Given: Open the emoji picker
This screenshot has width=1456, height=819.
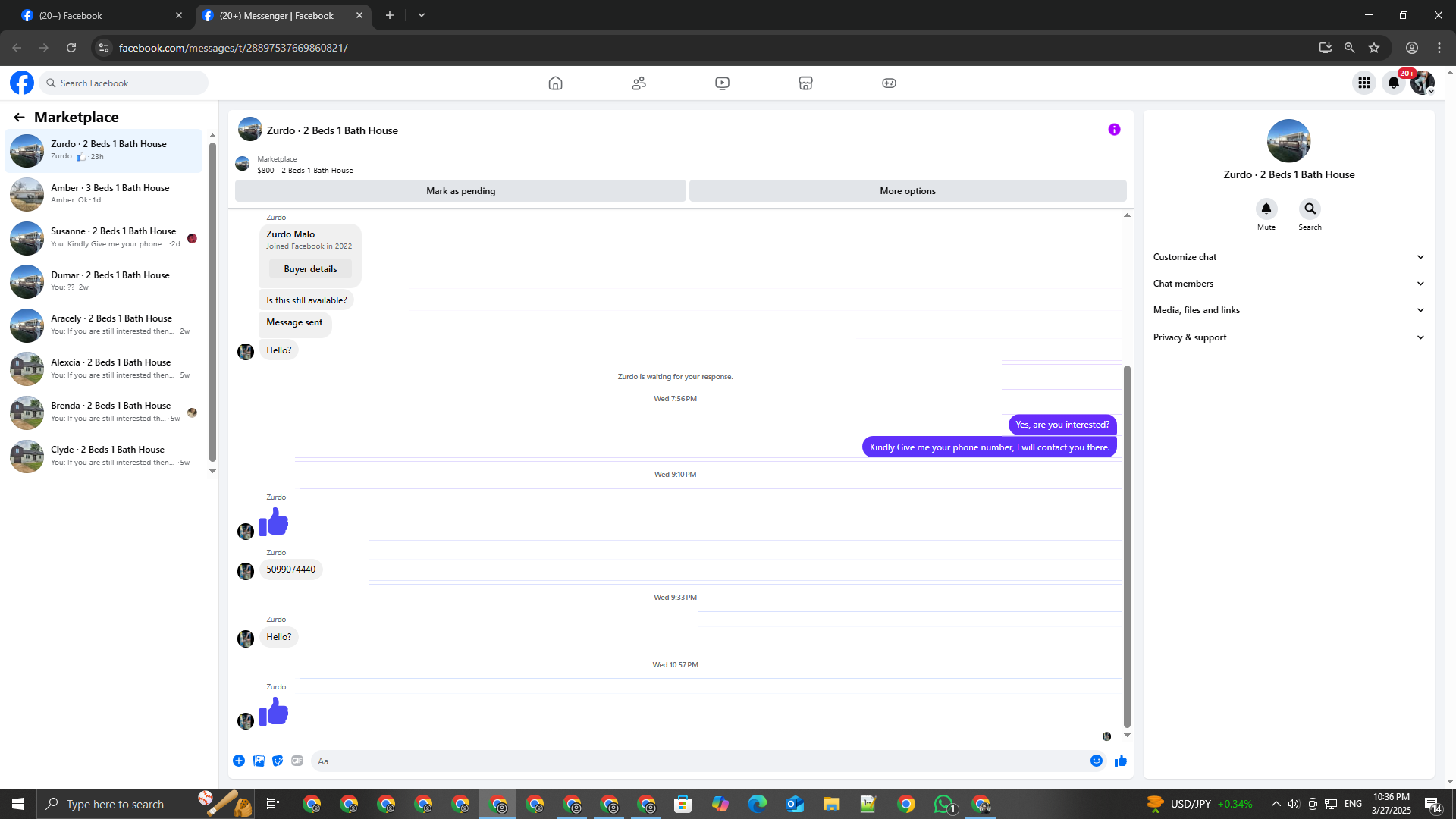Looking at the screenshot, I should [x=1097, y=761].
